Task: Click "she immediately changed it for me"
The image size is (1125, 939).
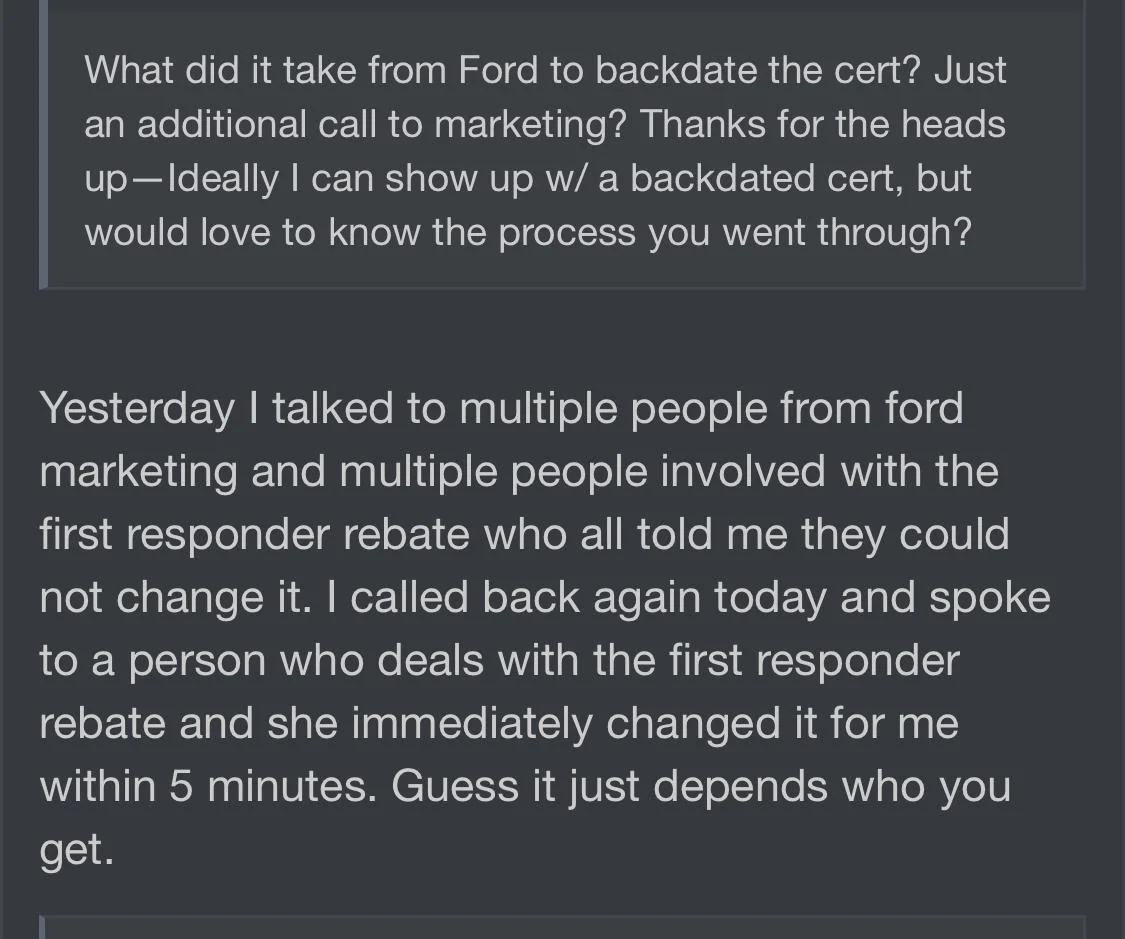Action: 612,724
